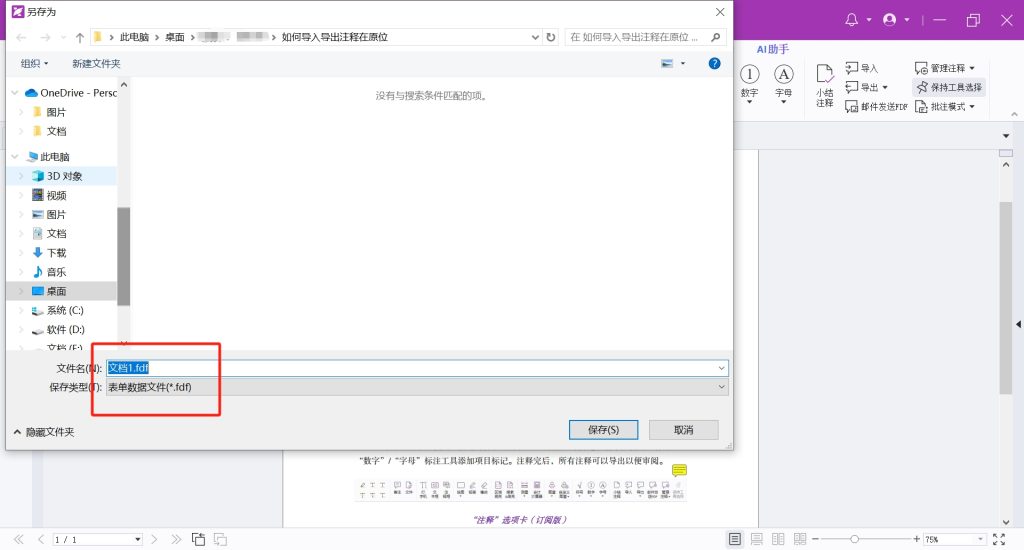Image resolution: width=1024 pixels, height=550 pixels.
Task: Select two-page facing view icon
Action: click(778, 539)
